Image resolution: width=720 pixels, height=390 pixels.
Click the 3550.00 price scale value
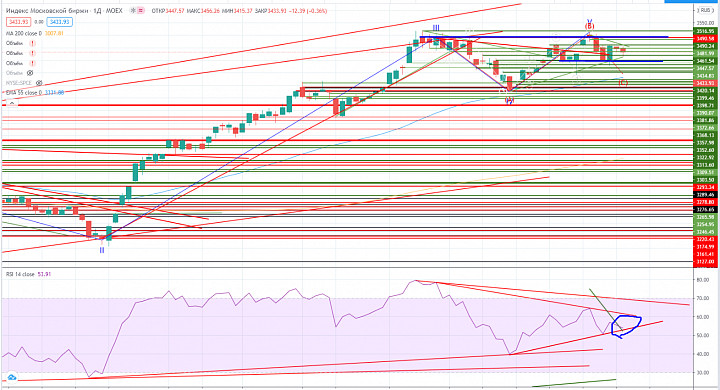click(705, 23)
